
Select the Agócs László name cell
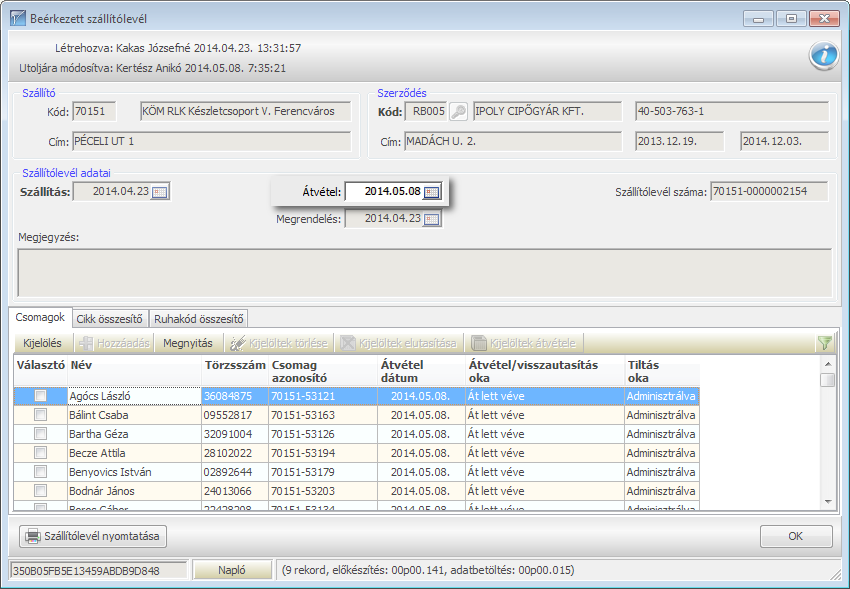(x=134, y=396)
